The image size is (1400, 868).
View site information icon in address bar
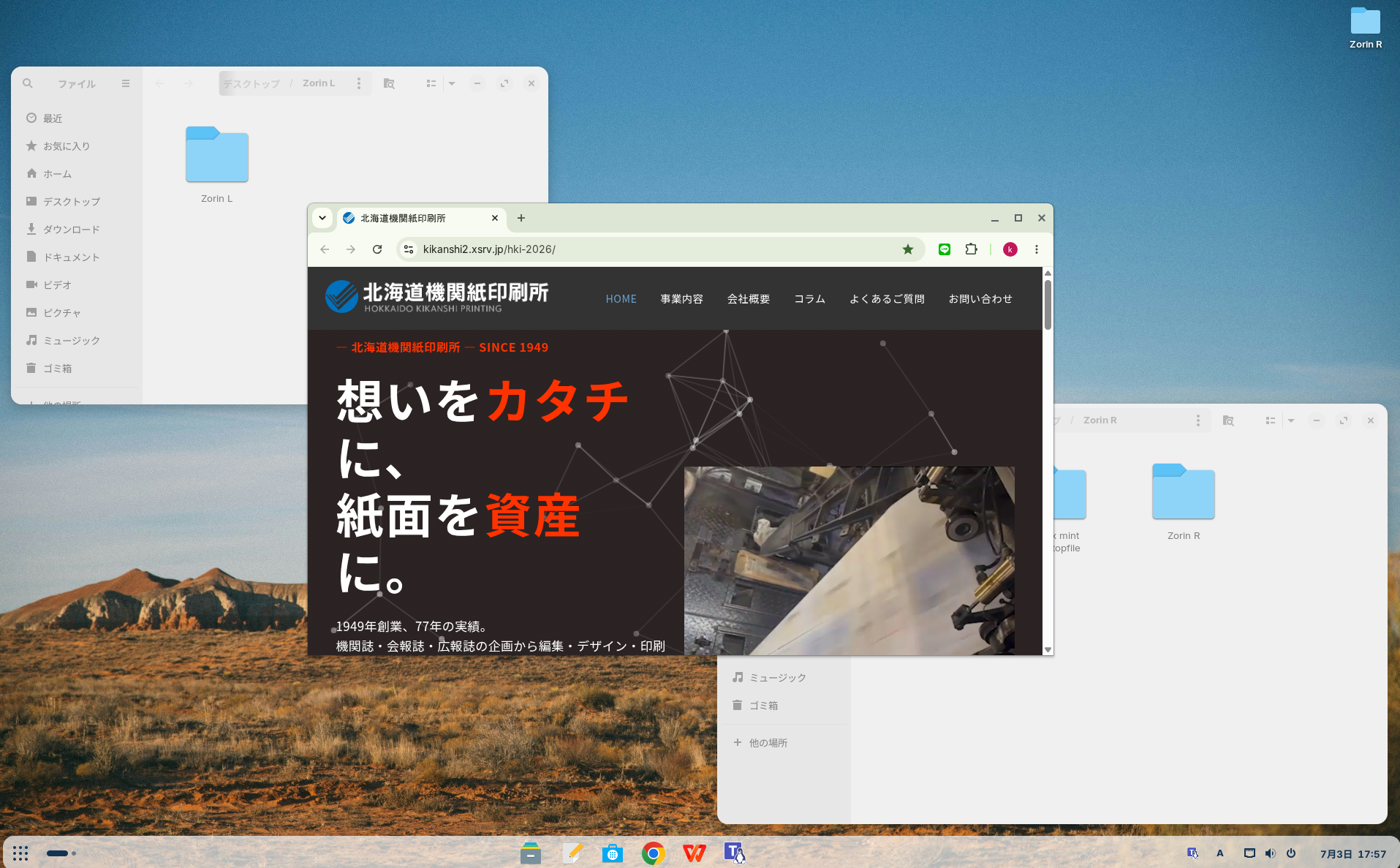click(x=409, y=249)
